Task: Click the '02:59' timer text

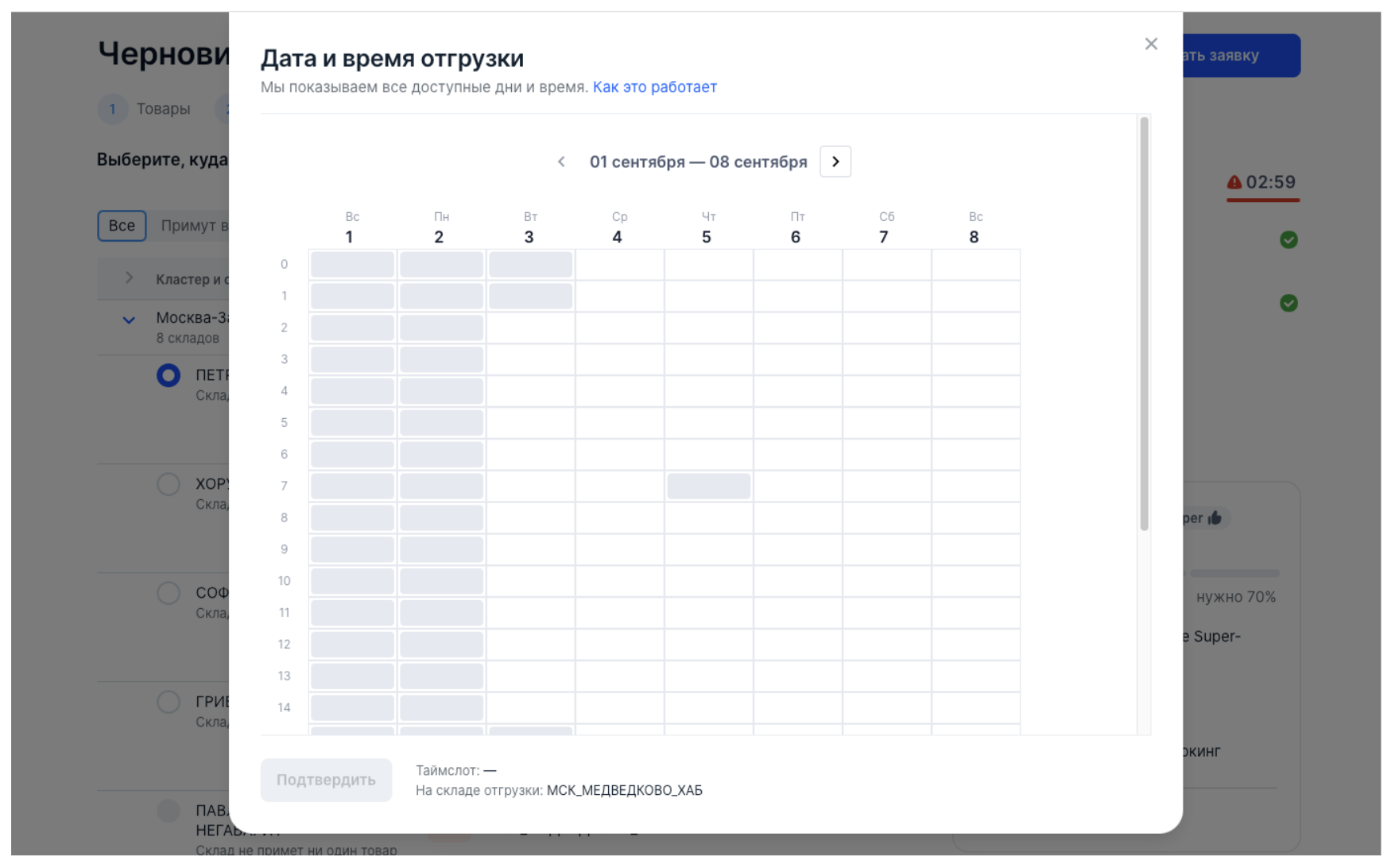Action: click(x=1271, y=182)
